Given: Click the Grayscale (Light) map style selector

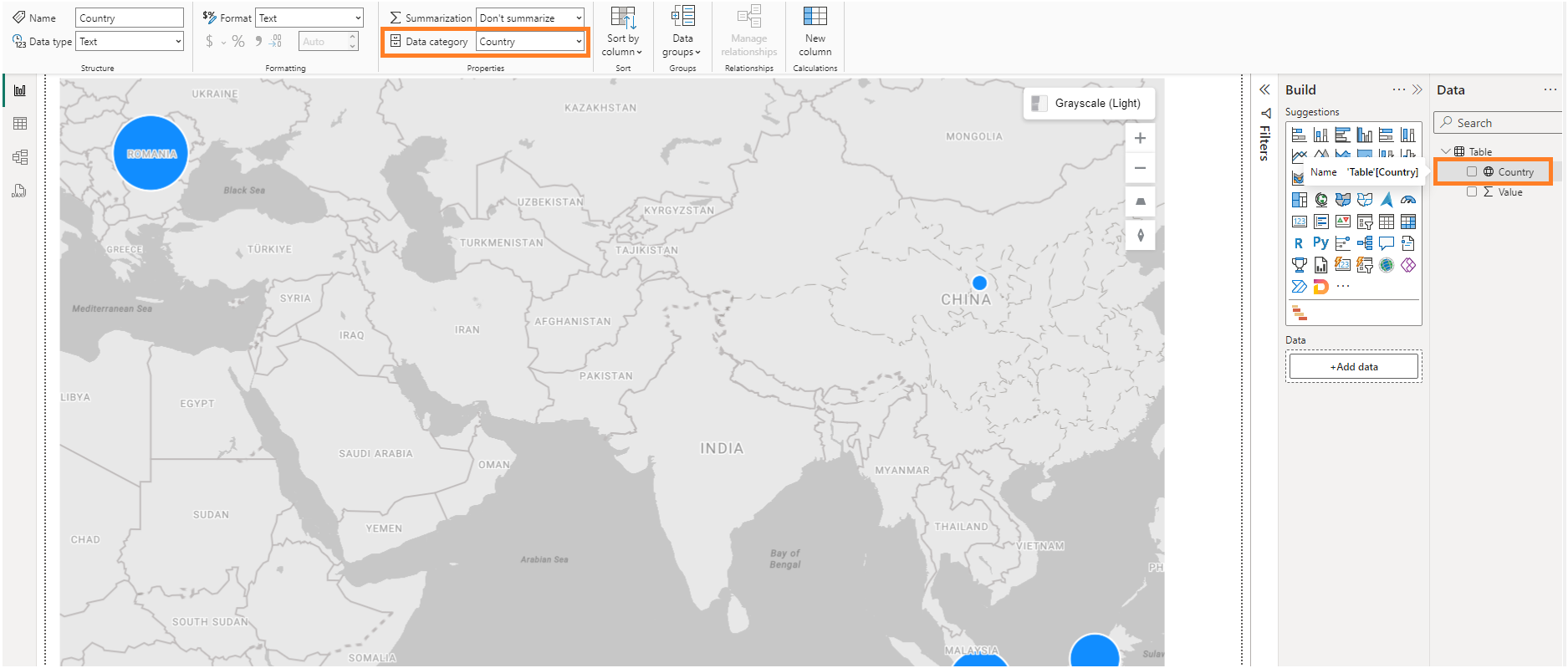Looking at the screenshot, I should (1089, 103).
